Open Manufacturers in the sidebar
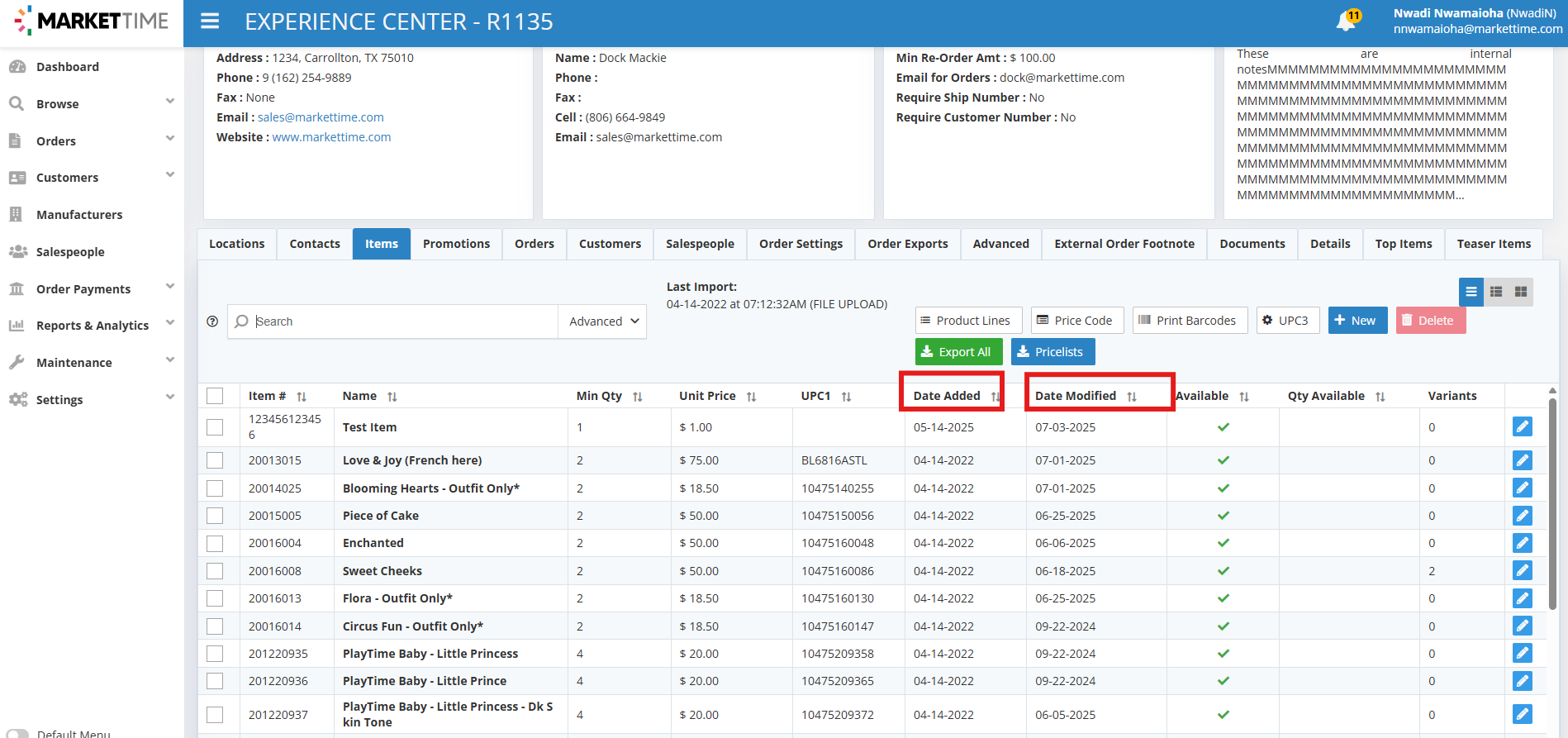 point(79,215)
